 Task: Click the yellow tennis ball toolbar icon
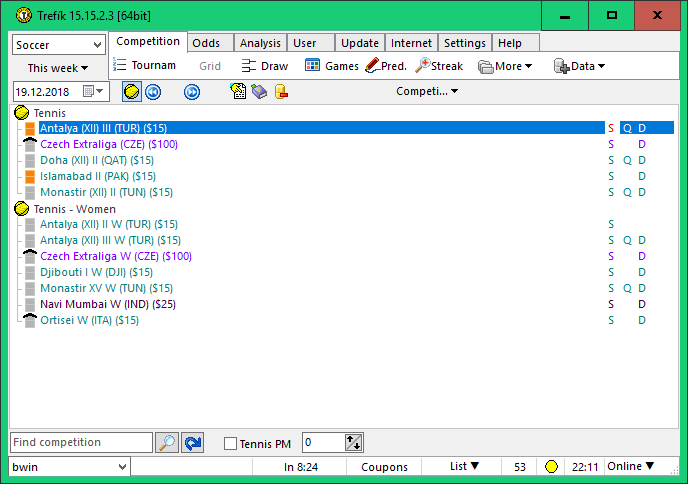tap(131, 92)
